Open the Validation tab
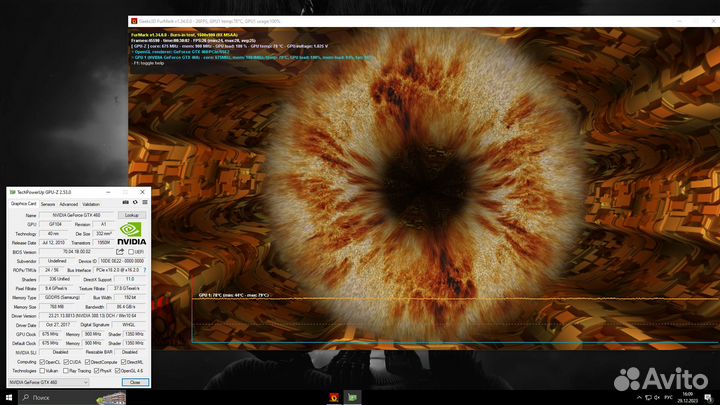Viewport: 720px width, 405px height. click(91, 203)
